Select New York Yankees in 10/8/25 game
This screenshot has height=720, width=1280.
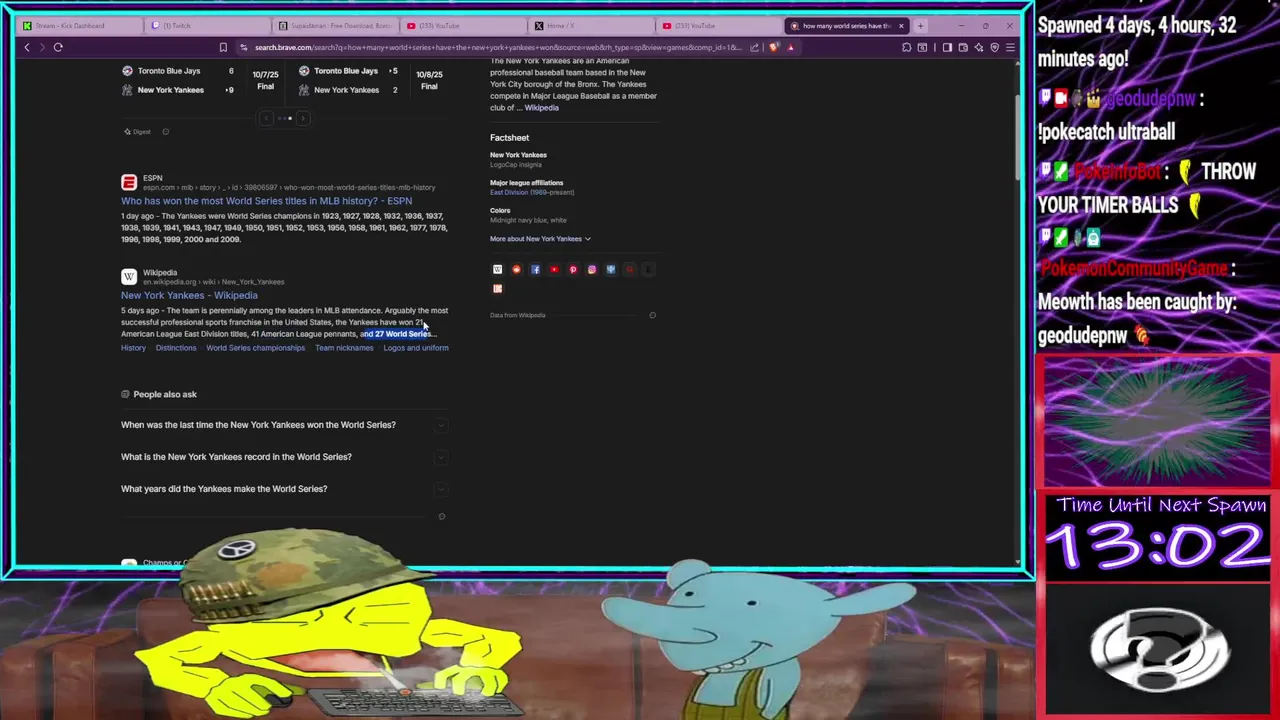click(x=346, y=90)
